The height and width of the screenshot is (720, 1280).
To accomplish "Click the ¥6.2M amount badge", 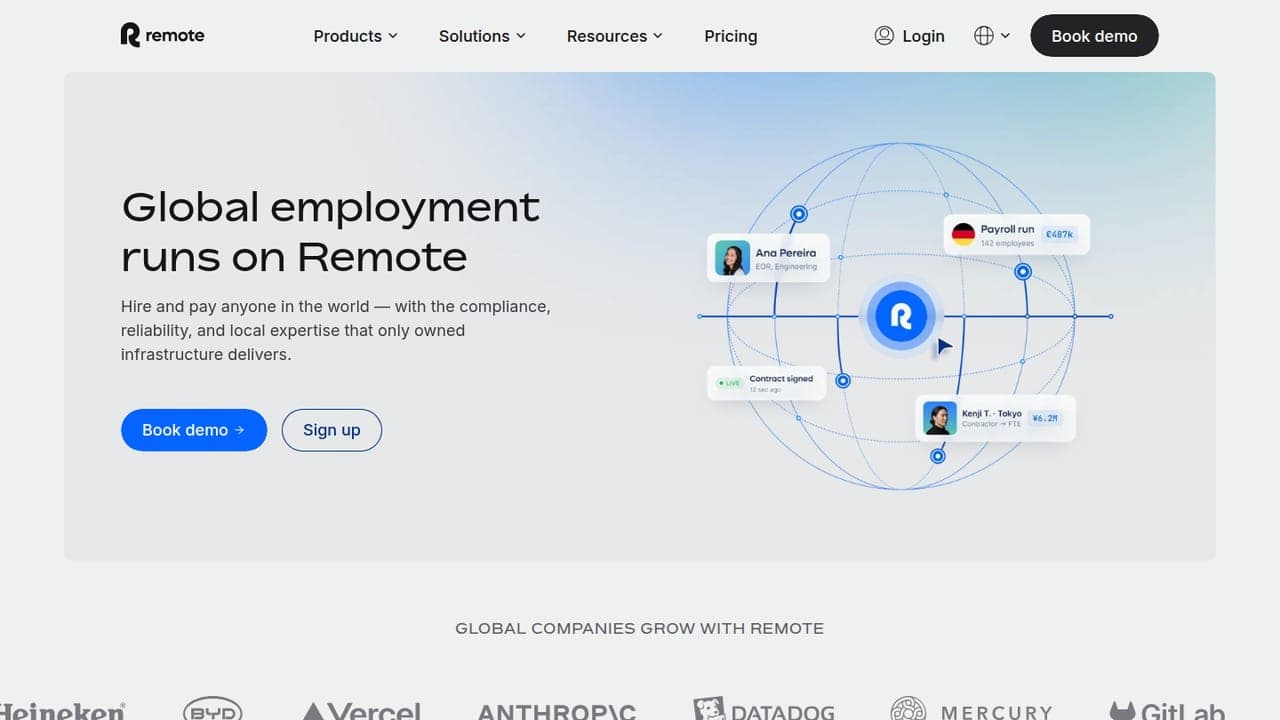I will coord(1045,419).
